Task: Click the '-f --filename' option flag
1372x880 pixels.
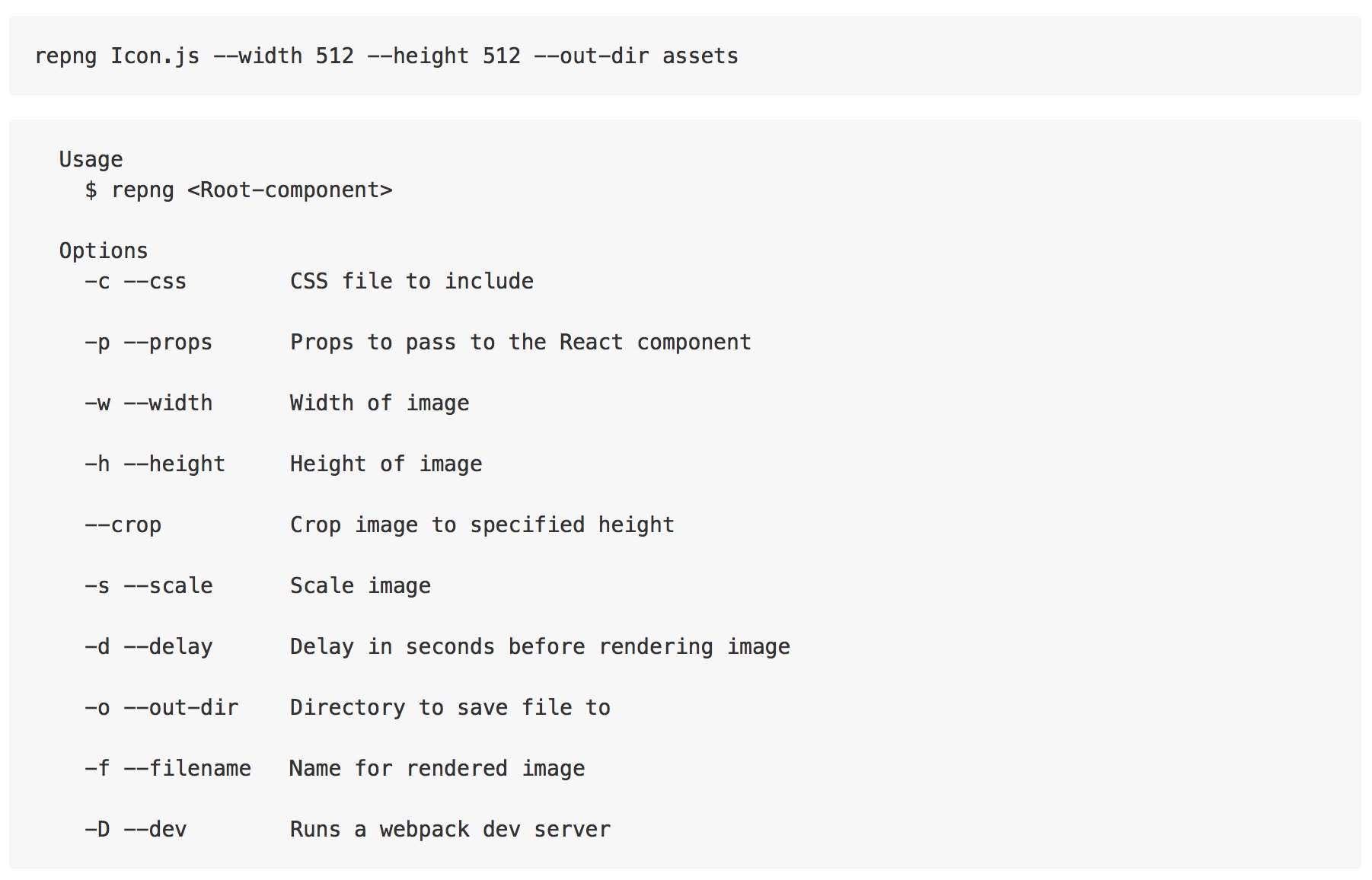Action: [x=168, y=768]
